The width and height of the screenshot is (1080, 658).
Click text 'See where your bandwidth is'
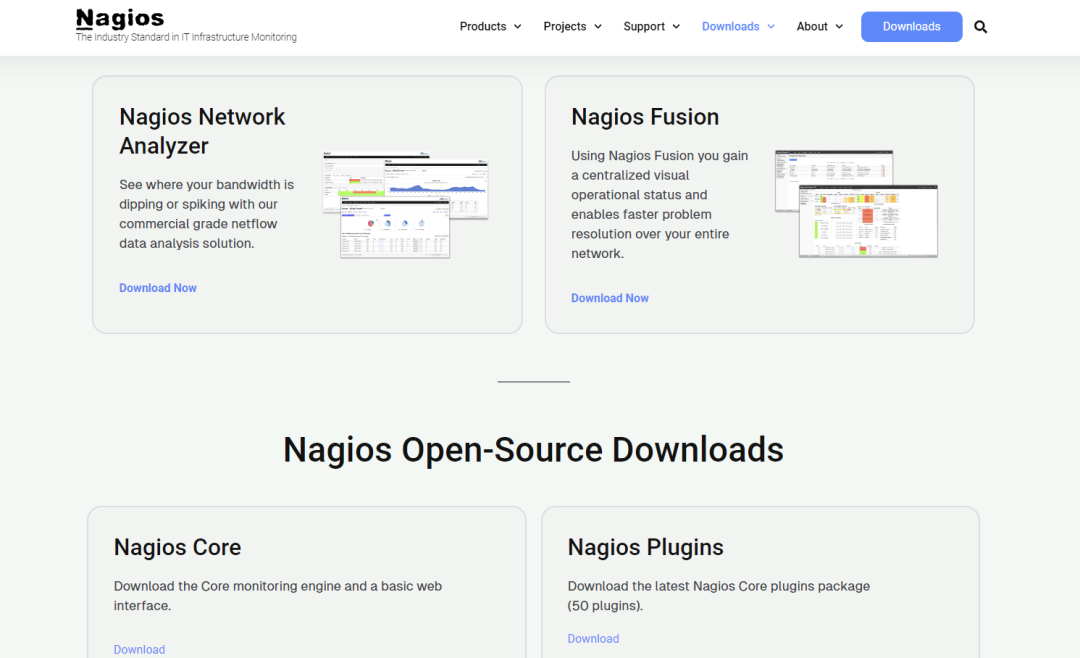tap(207, 185)
